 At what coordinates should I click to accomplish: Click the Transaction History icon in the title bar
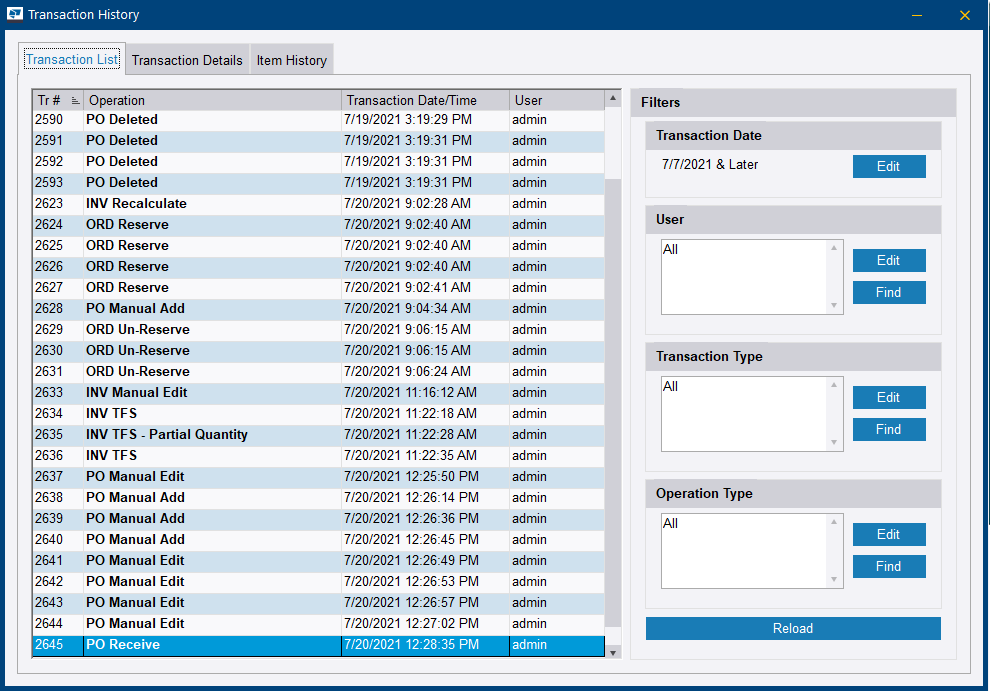tap(15, 14)
